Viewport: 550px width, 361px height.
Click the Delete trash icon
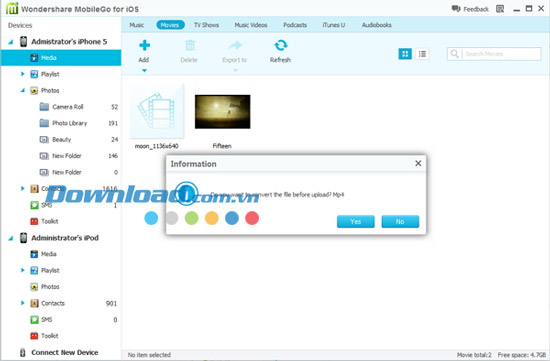(x=190, y=46)
